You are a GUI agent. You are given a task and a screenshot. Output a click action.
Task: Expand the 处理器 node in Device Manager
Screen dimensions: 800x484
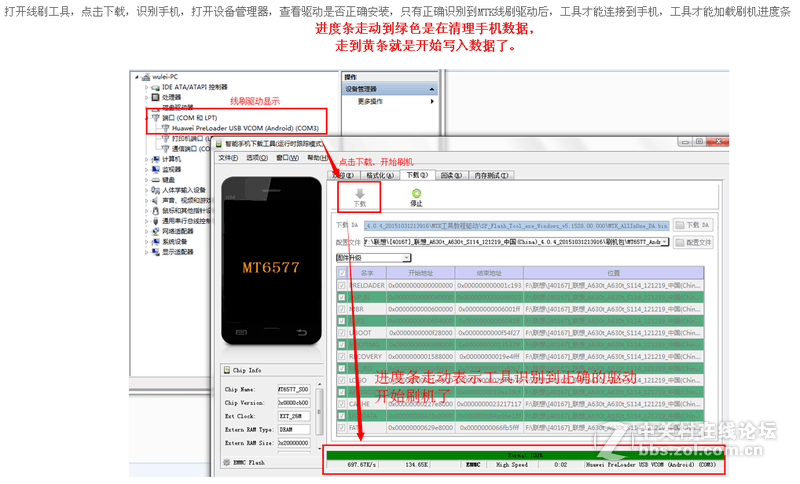click(x=146, y=97)
